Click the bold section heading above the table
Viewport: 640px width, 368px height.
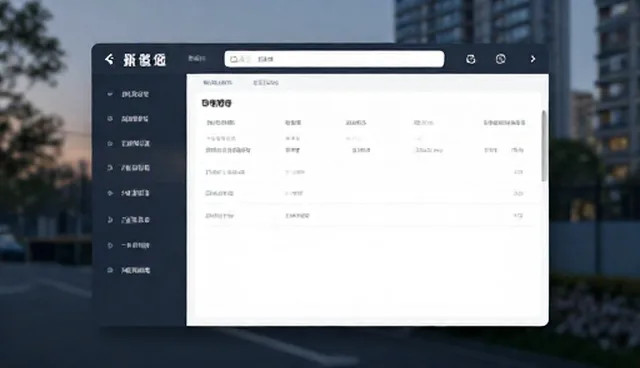[x=216, y=103]
